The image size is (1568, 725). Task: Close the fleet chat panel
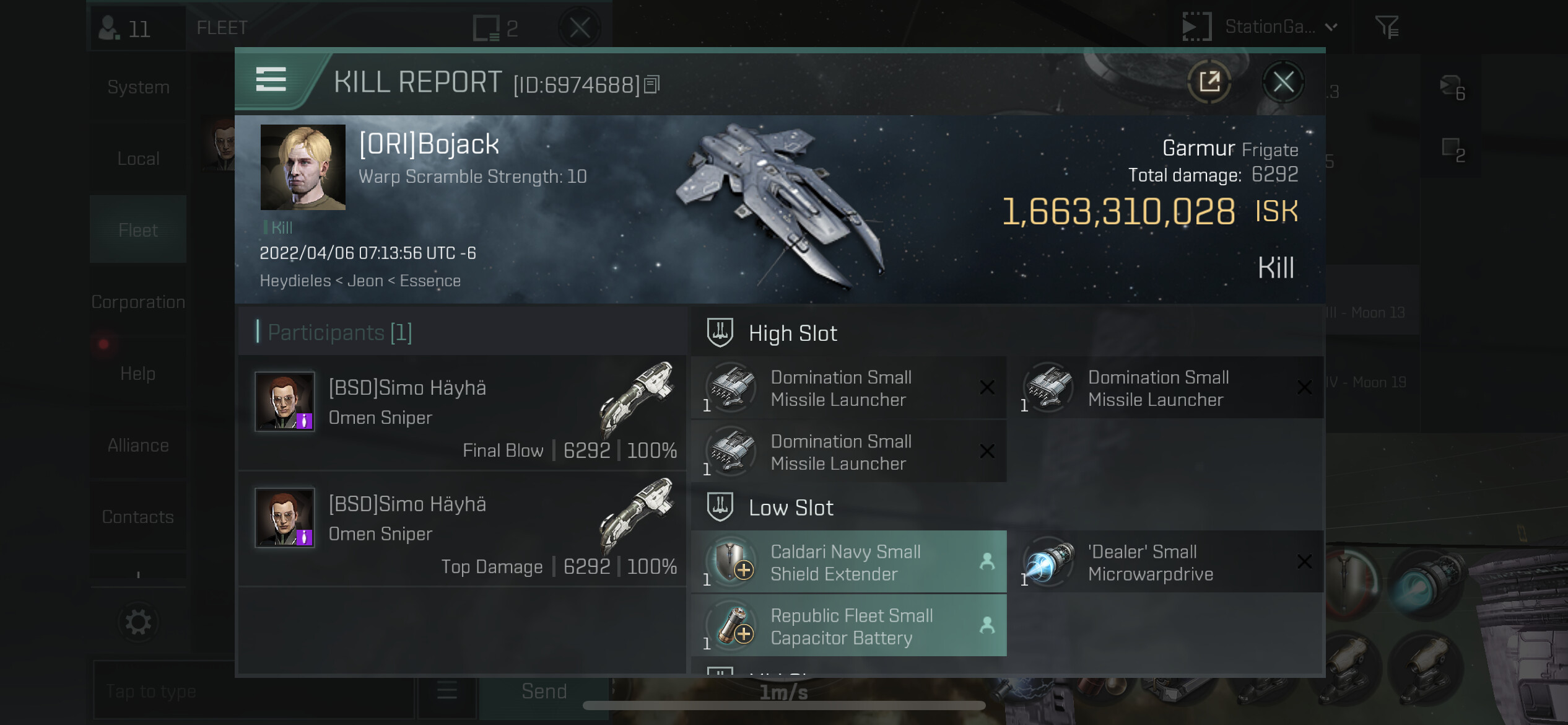pyautogui.click(x=580, y=27)
